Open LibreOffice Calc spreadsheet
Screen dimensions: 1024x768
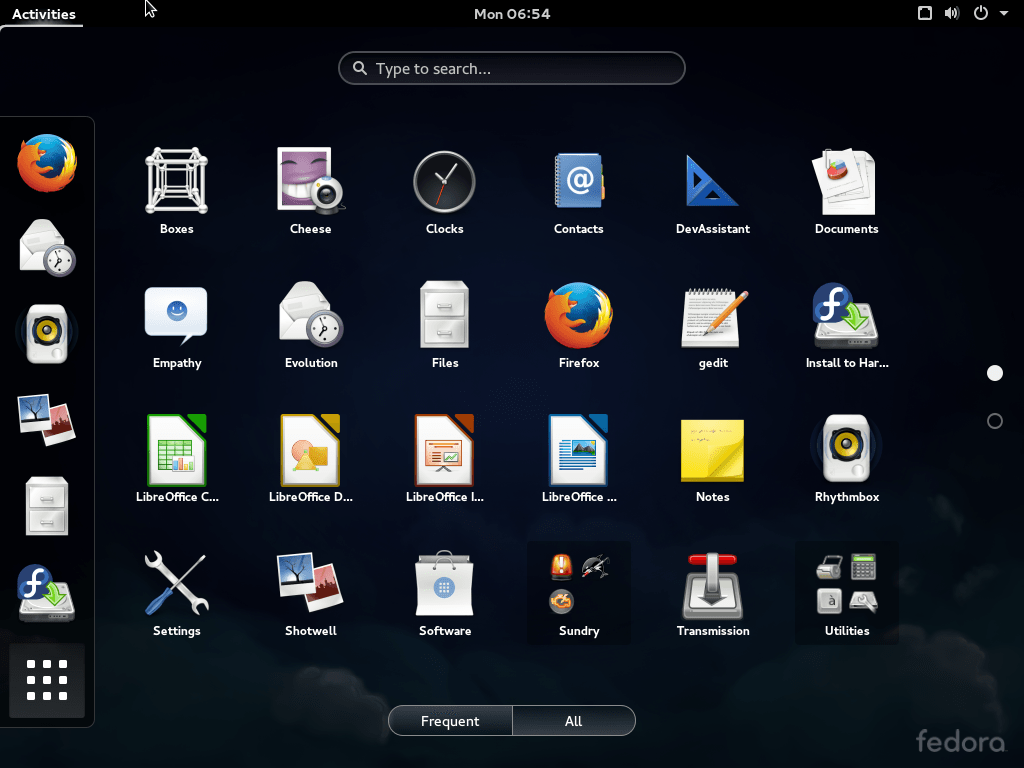click(x=176, y=458)
